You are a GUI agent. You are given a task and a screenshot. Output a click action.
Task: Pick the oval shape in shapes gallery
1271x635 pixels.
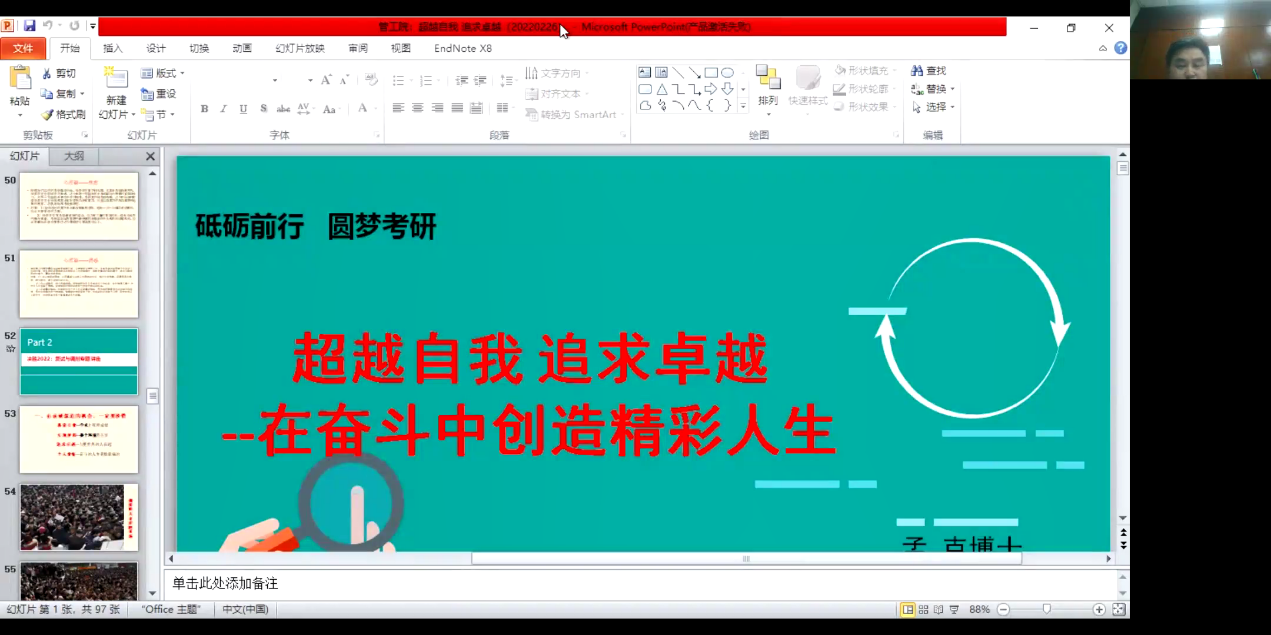tap(727, 73)
